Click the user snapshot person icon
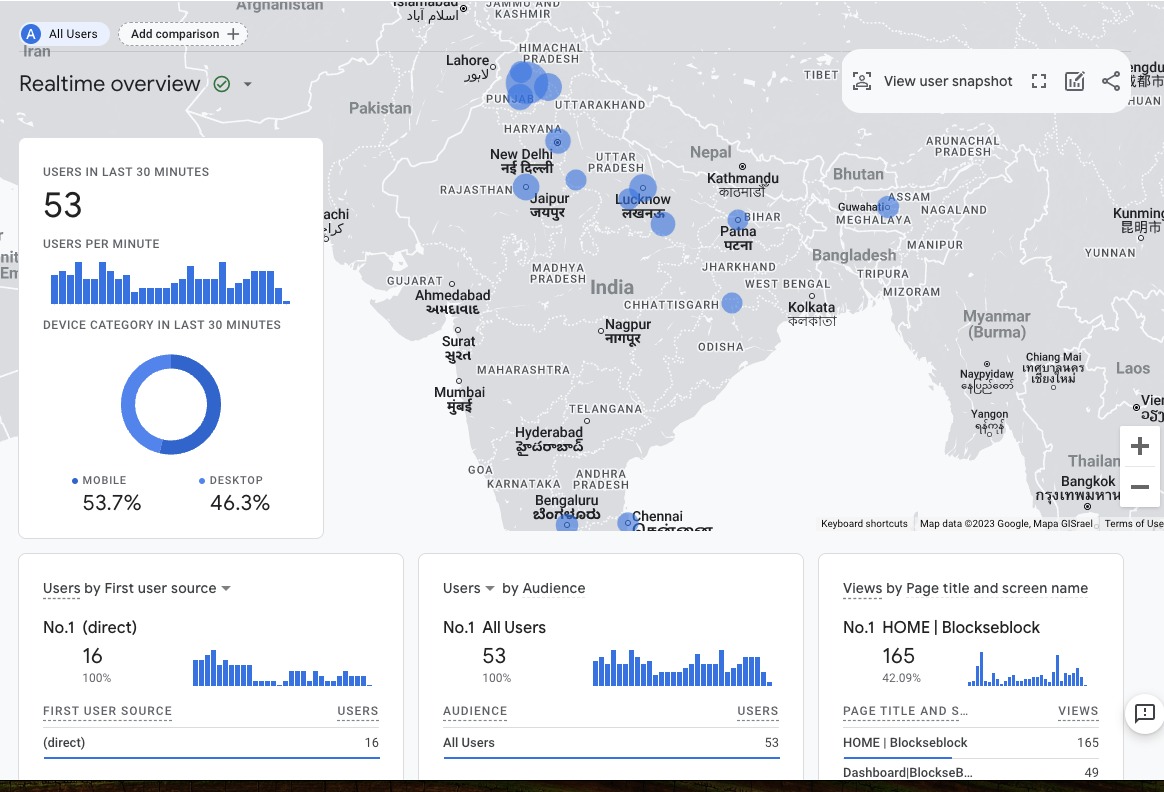The width and height of the screenshot is (1164, 792). point(862,81)
